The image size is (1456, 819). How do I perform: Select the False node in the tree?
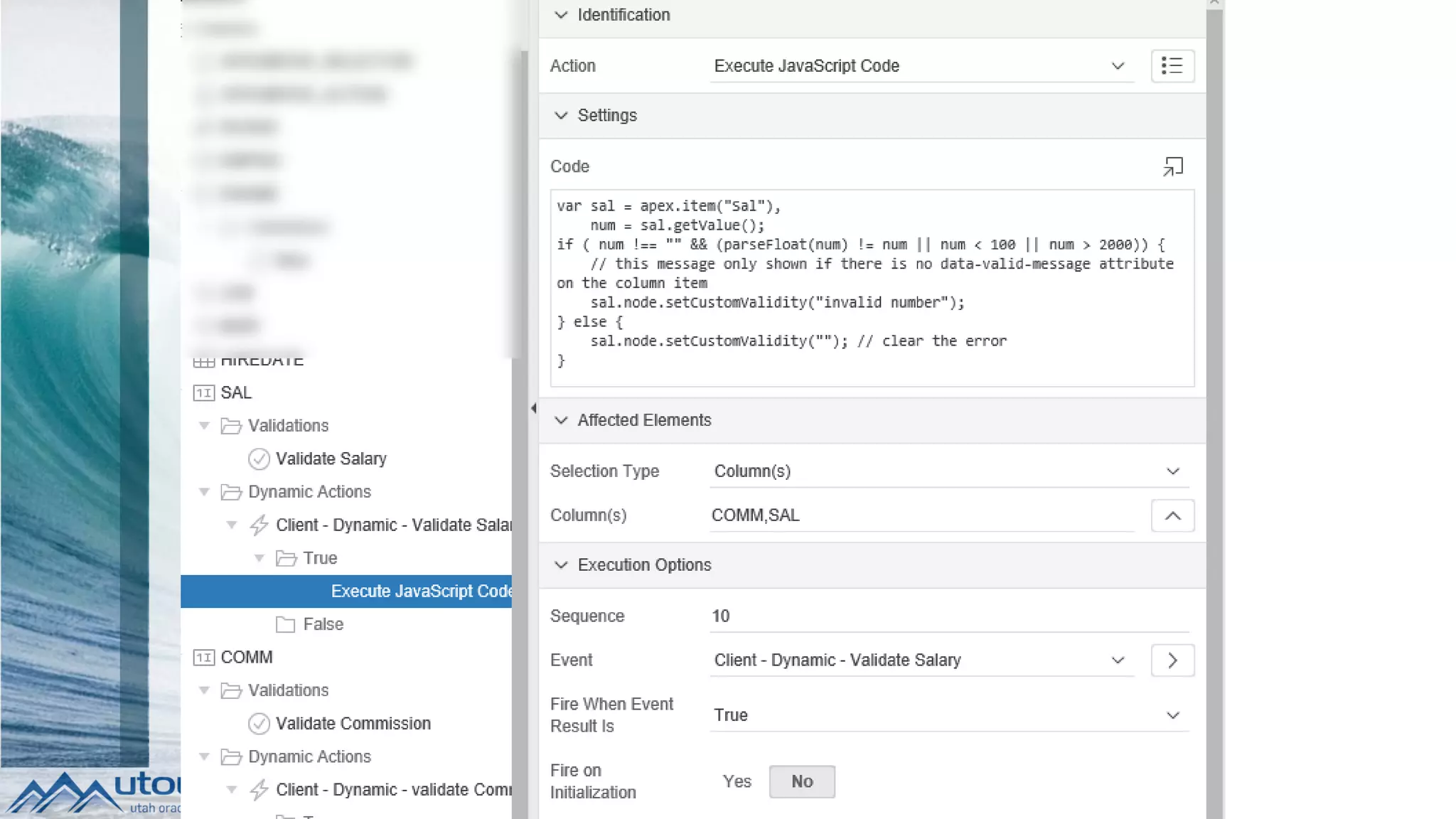point(323,624)
